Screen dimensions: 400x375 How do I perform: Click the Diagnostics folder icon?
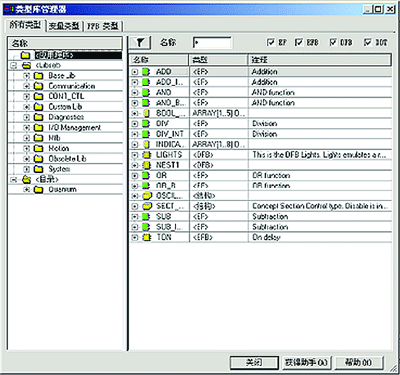point(39,117)
